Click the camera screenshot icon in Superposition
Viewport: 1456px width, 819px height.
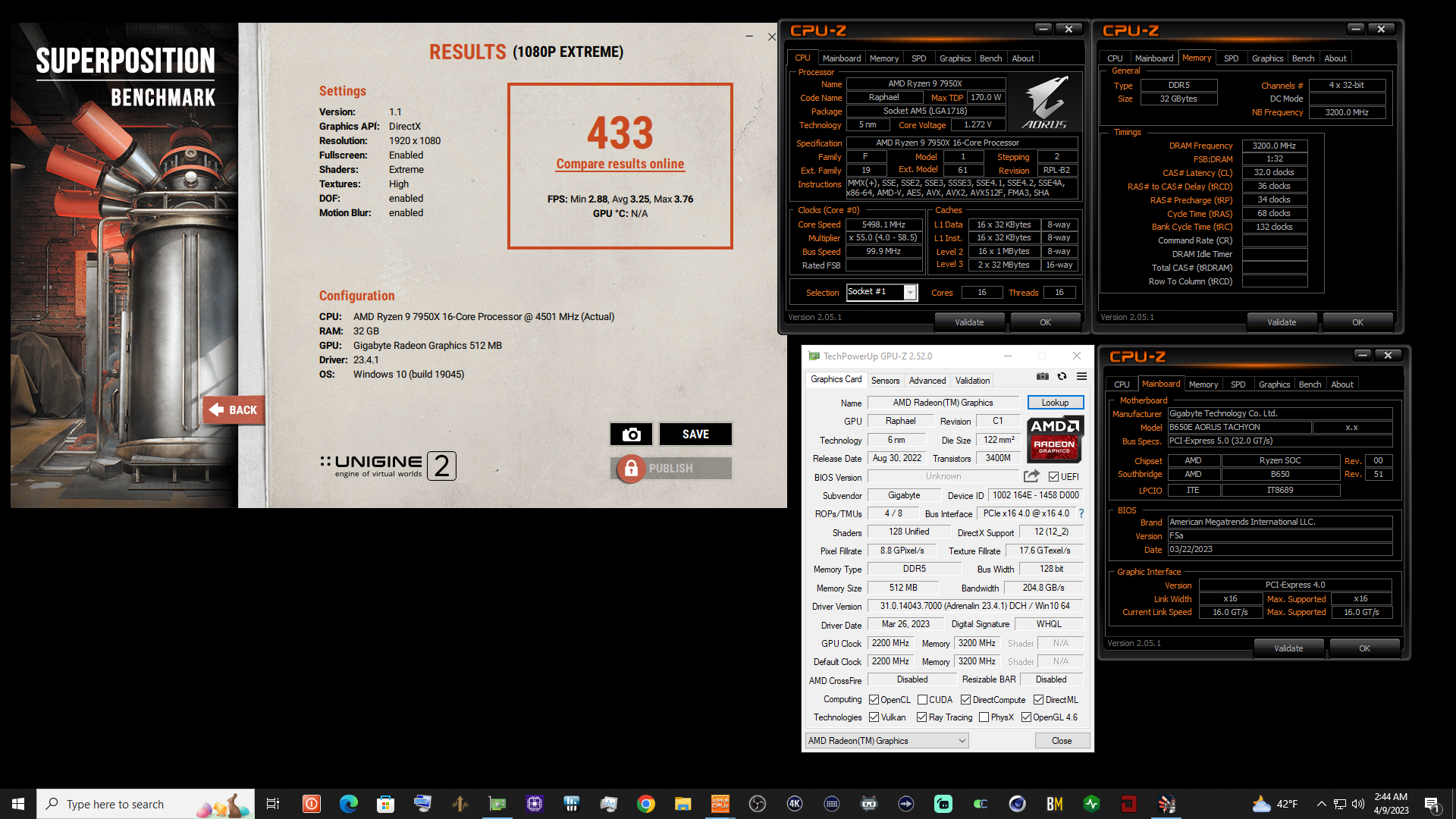pyautogui.click(x=631, y=435)
